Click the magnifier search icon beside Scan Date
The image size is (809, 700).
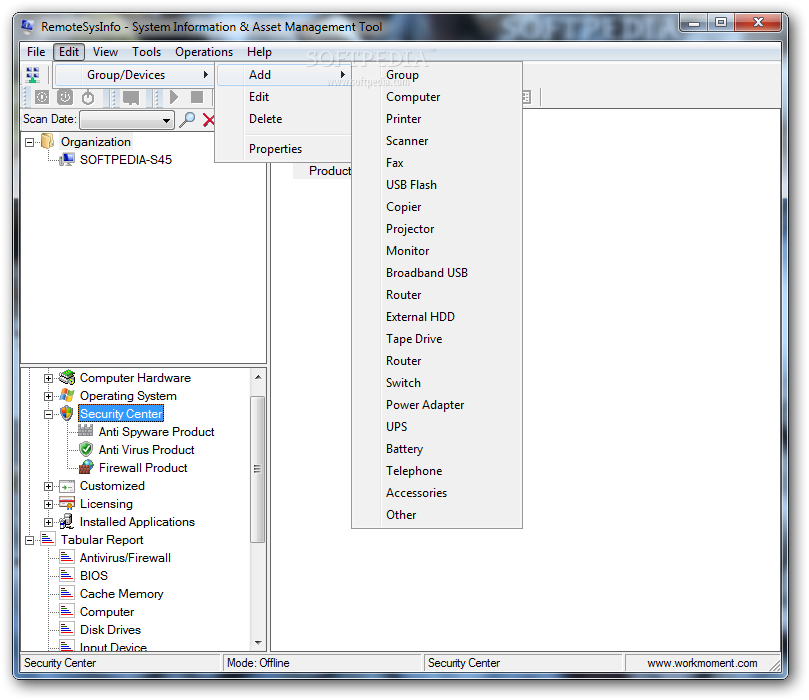pyautogui.click(x=187, y=120)
